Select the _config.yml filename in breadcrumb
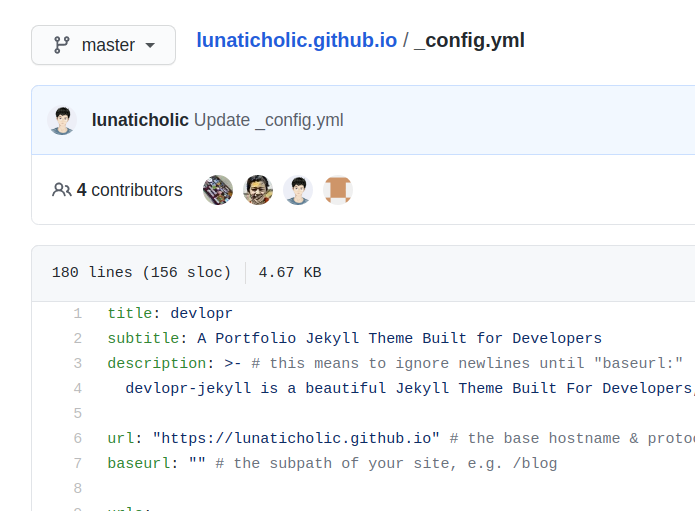Image resolution: width=695 pixels, height=511 pixels. [469, 40]
